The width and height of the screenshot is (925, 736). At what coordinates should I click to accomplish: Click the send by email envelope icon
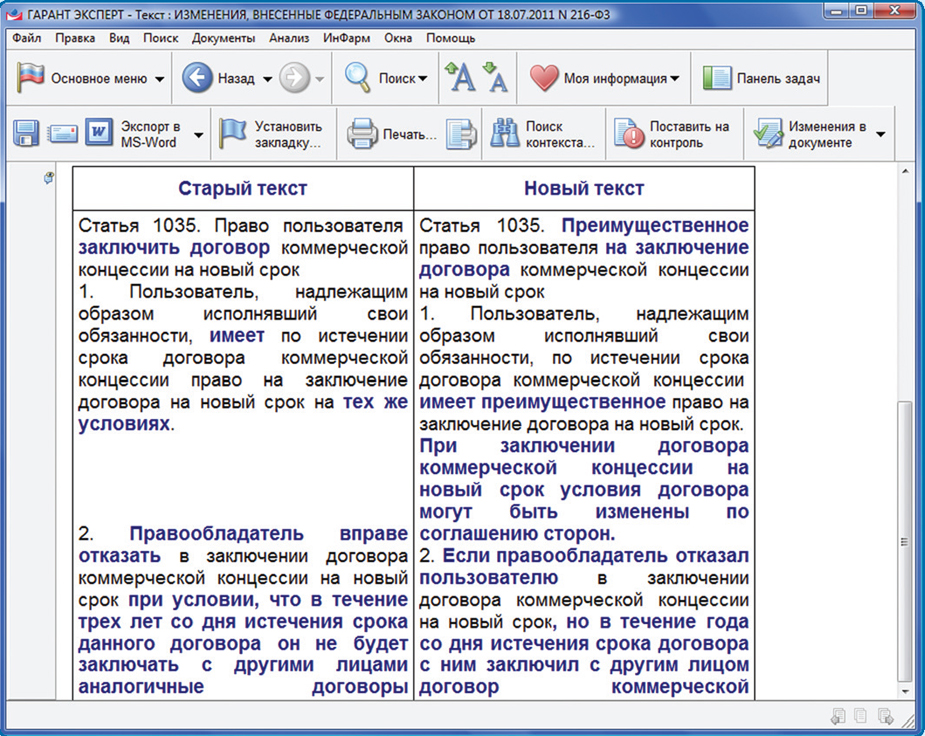pos(63,134)
